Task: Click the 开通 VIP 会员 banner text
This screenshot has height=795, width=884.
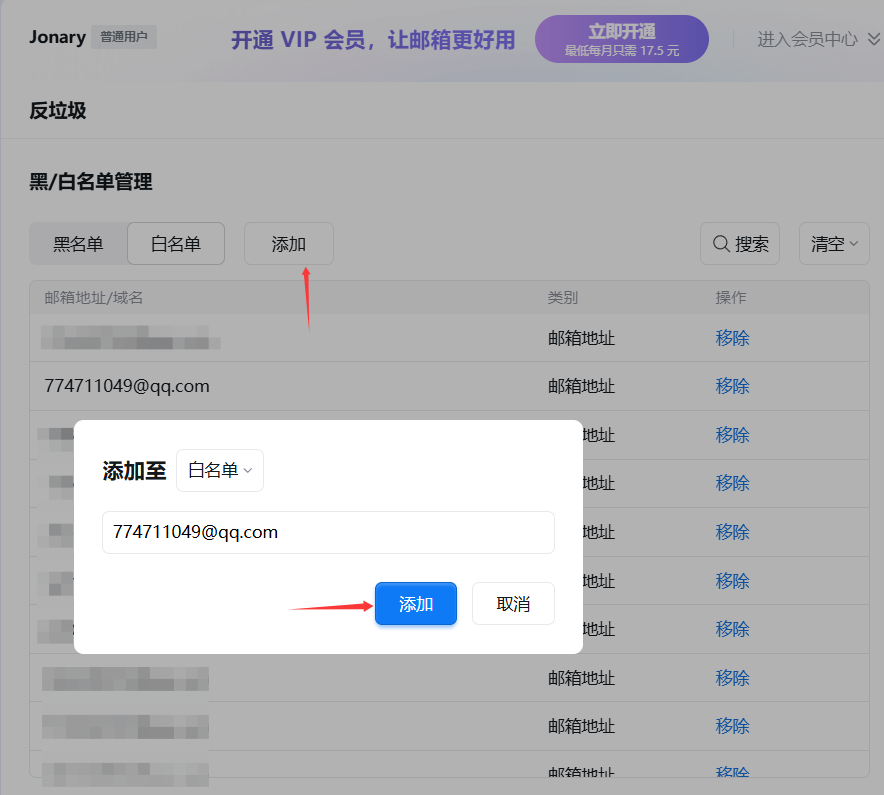Action: (x=373, y=39)
